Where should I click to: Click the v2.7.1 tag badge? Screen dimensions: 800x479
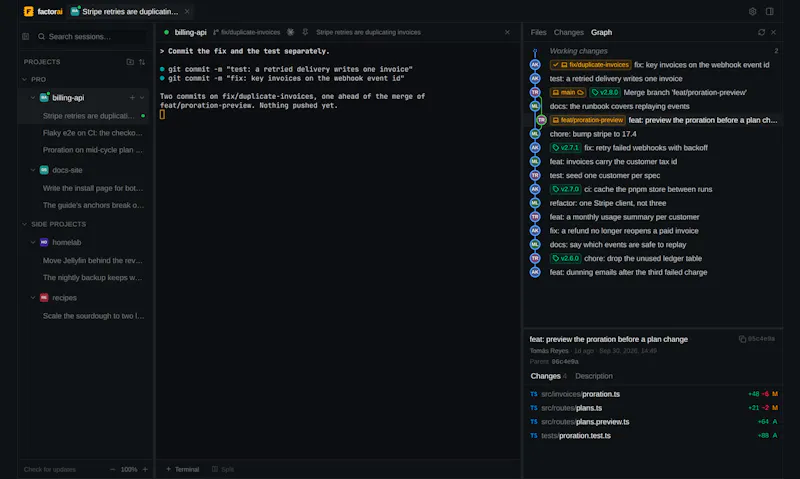565,147
